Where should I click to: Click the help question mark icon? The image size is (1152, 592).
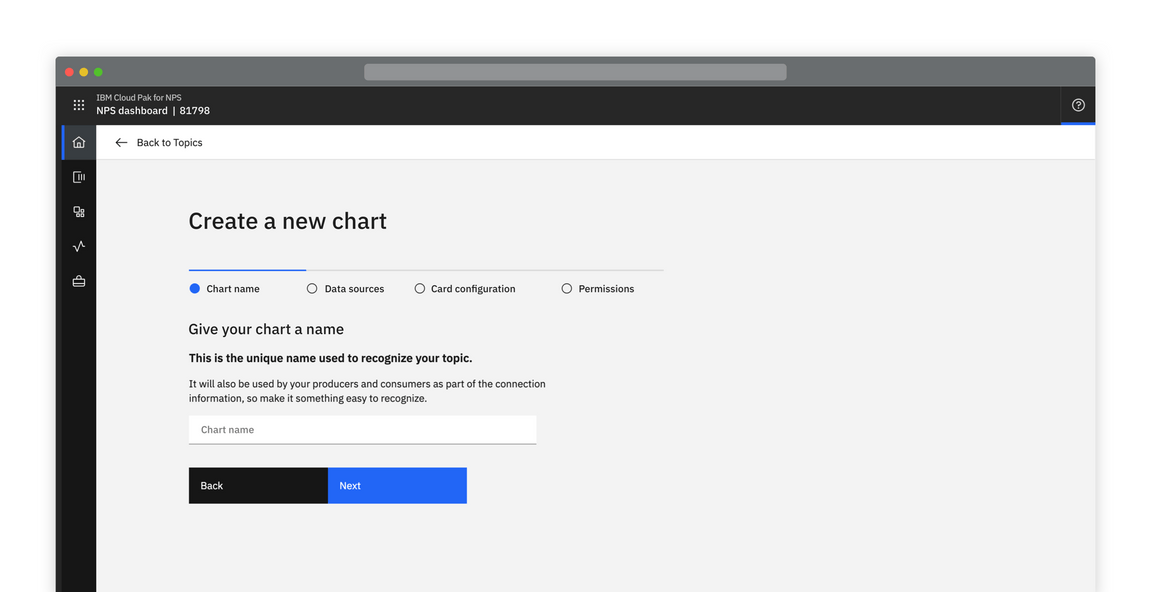pos(1078,105)
